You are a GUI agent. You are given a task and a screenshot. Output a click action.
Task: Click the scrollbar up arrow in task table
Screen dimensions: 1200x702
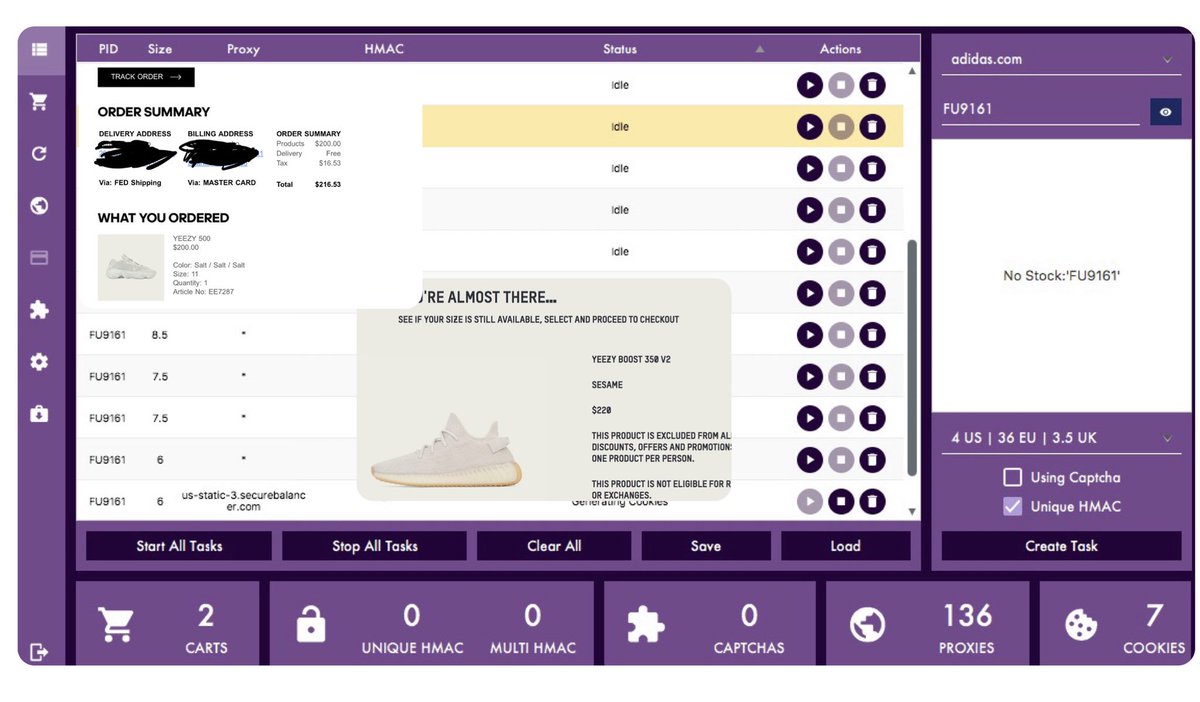911,71
